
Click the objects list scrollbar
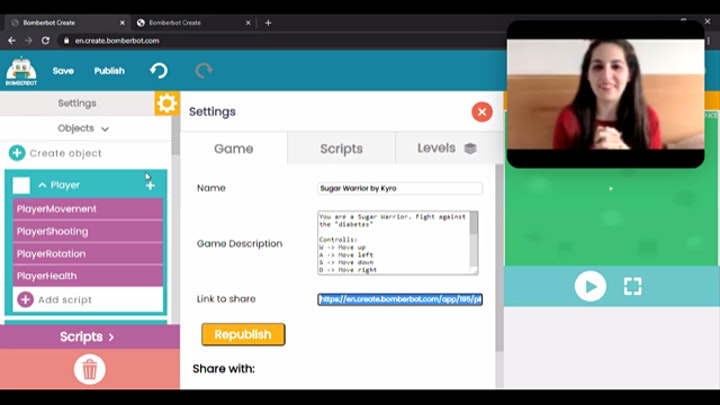tap(175, 136)
